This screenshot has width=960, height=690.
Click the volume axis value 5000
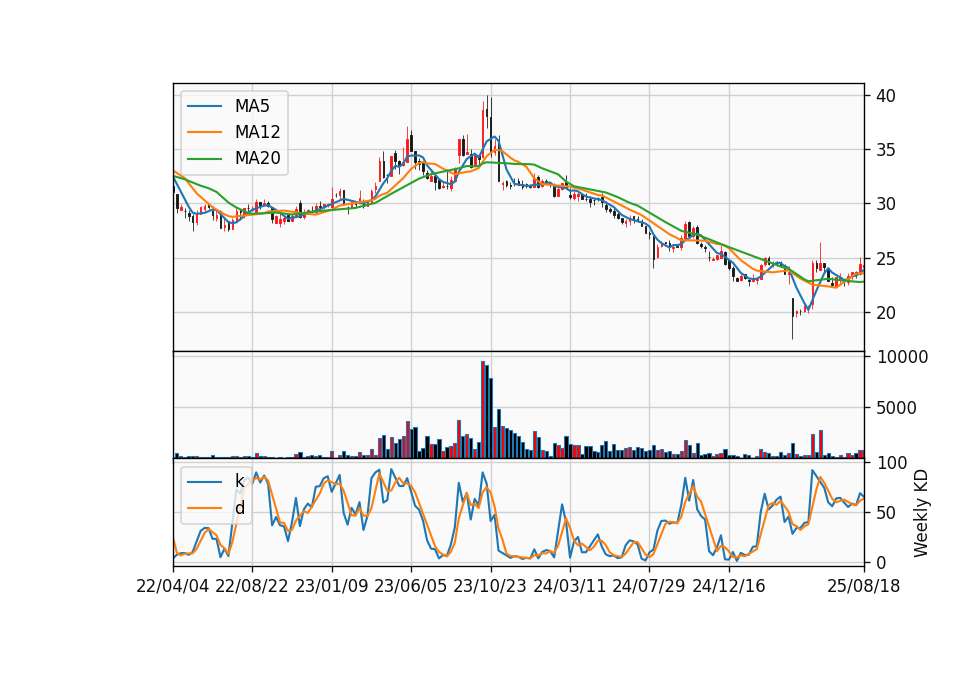[896, 408]
